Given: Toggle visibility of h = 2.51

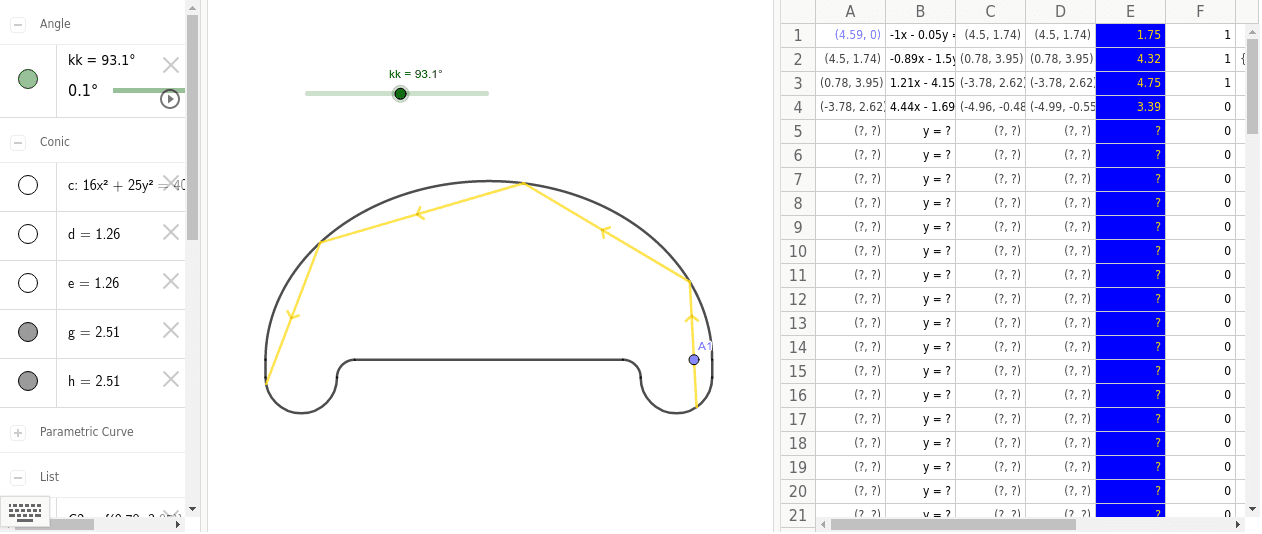Looking at the screenshot, I should pos(28,381).
